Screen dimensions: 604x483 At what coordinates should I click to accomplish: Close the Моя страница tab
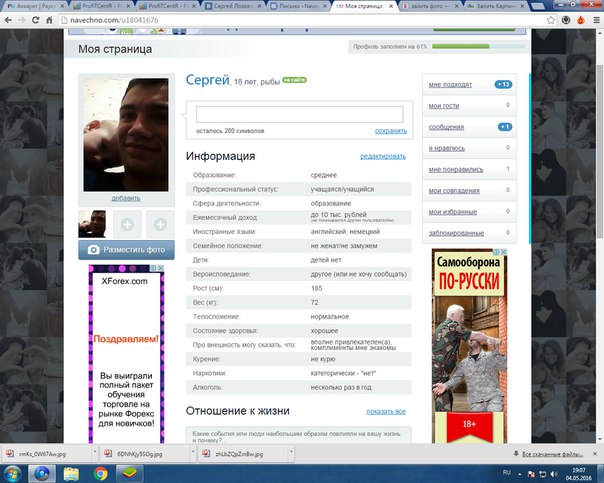391,6
